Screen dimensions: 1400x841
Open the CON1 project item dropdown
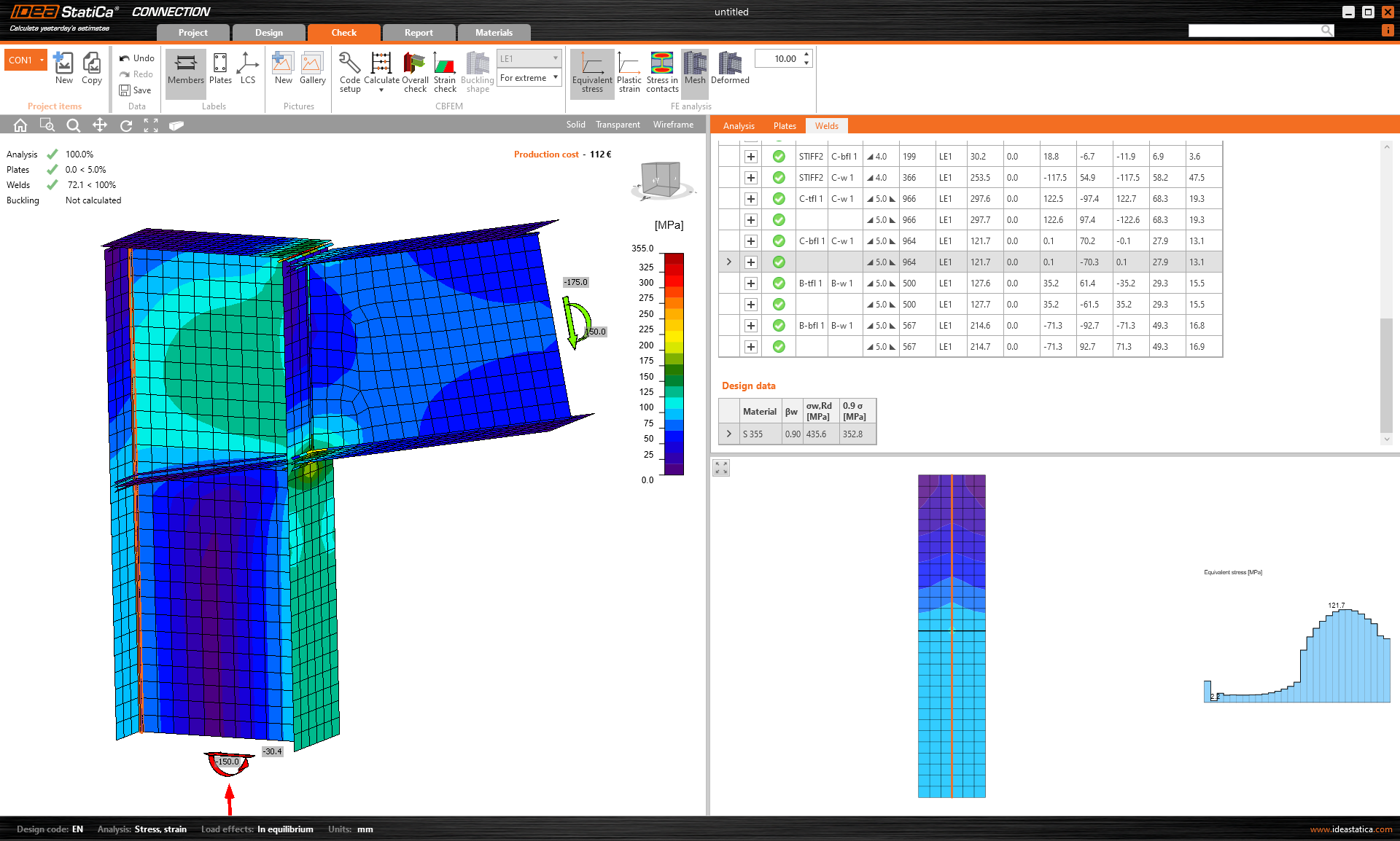(42, 60)
